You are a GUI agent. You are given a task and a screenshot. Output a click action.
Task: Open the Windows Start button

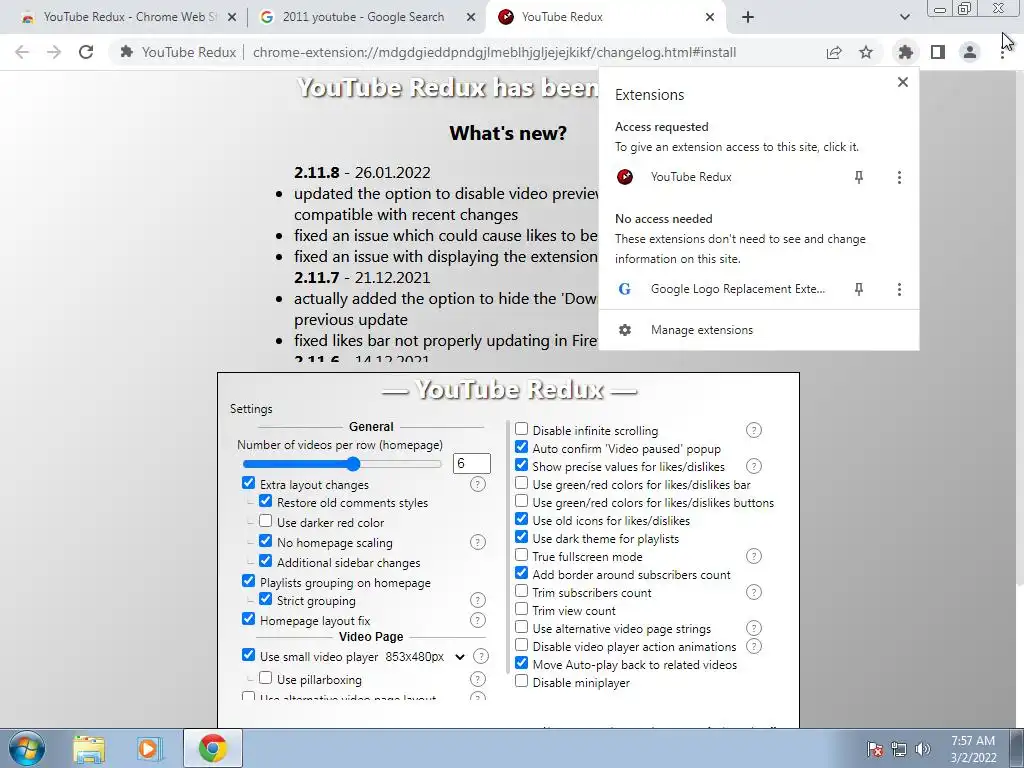pos(27,748)
